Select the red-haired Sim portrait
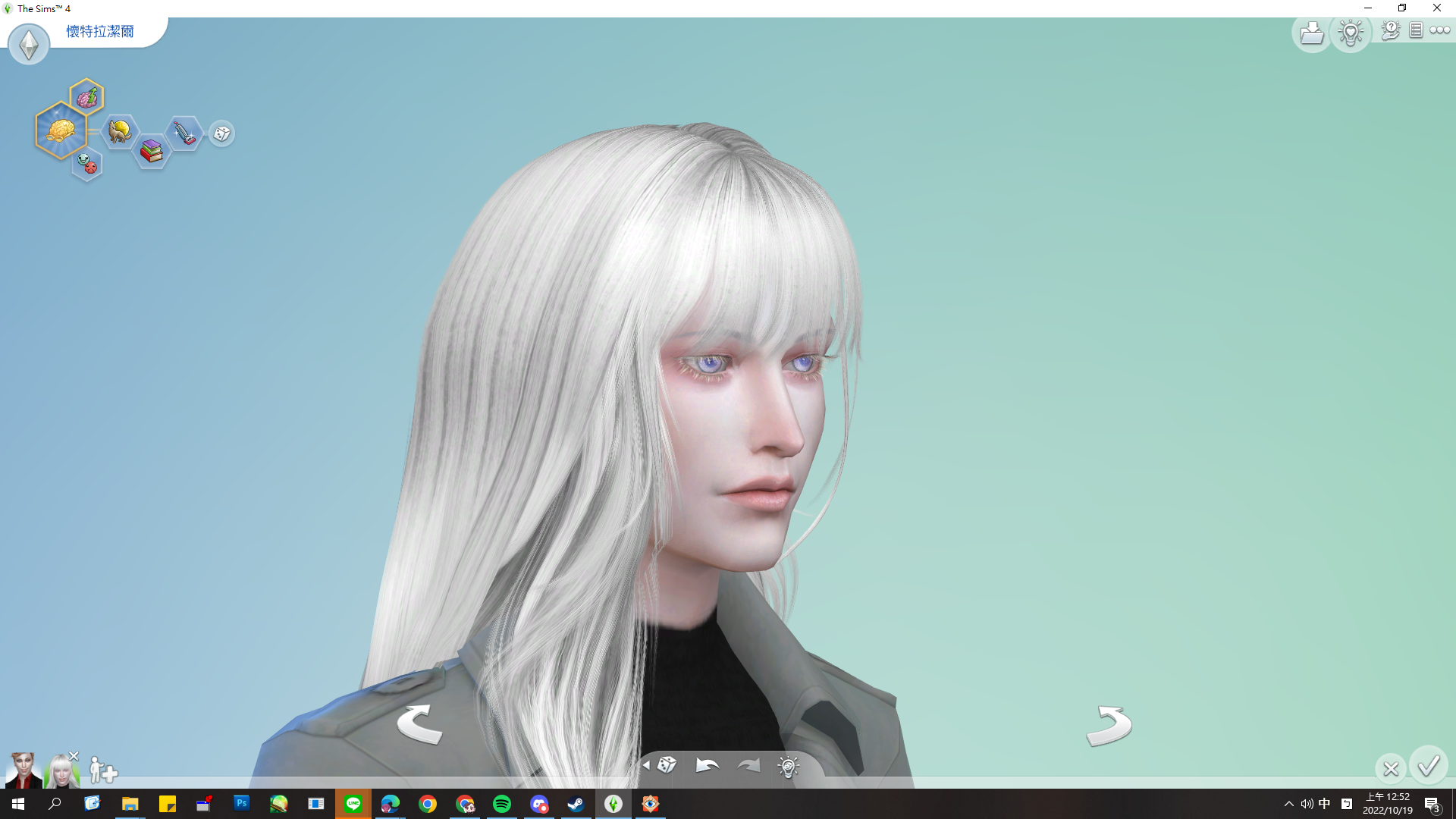Image resolution: width=1456 pixels, height=819 pixels. click(x=24, y=770)
